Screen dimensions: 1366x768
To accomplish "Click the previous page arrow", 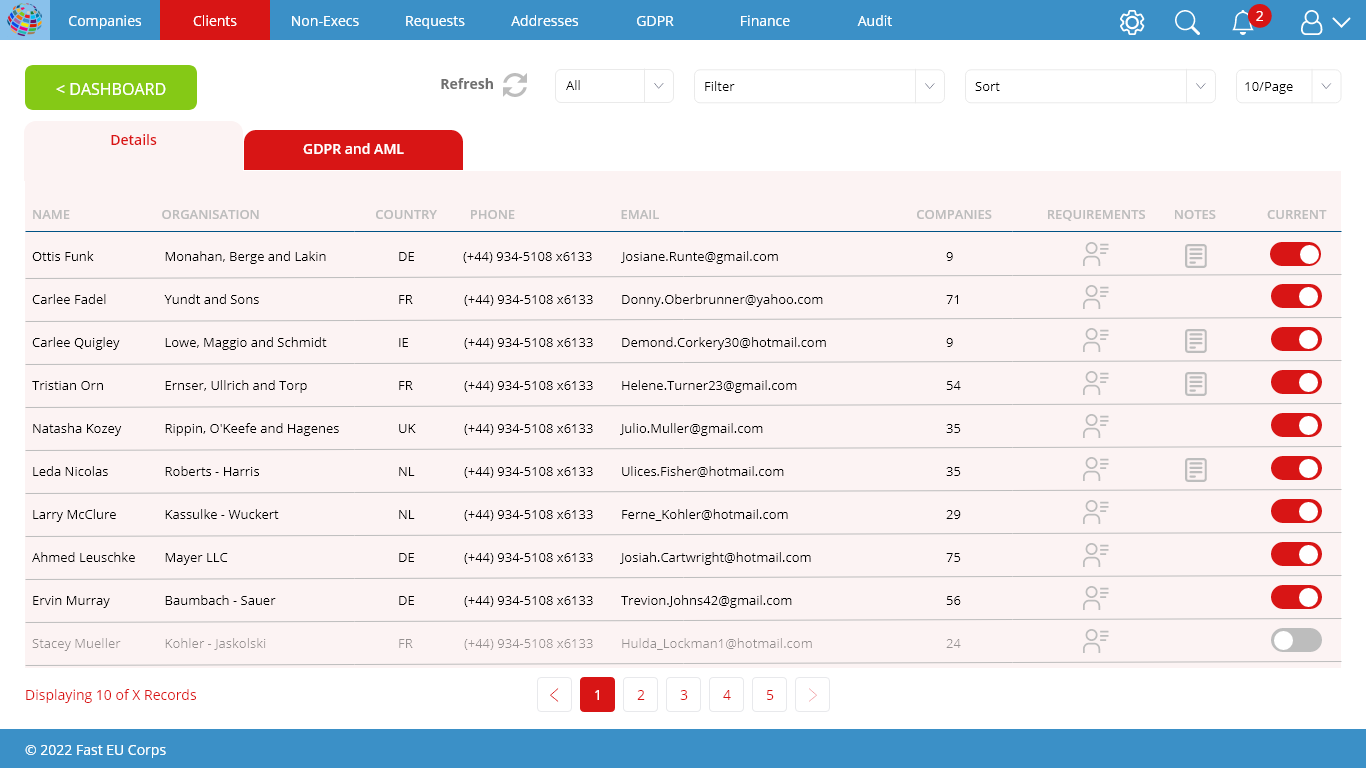I will click(554, 695).
